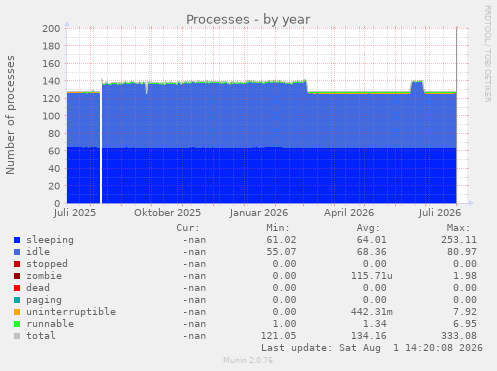Click zombie max value 1.98

coord(465,276)
